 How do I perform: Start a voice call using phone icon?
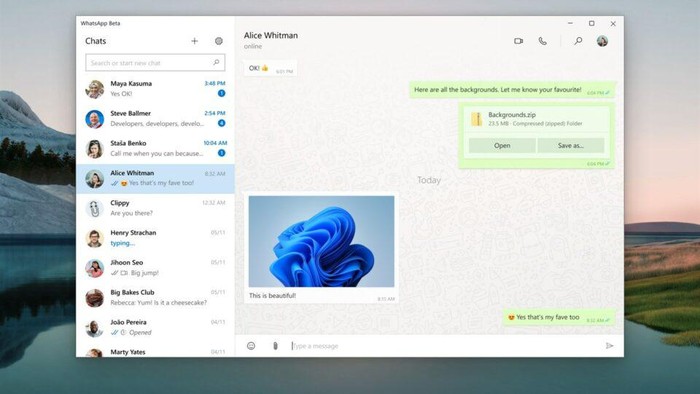[542, 41]
